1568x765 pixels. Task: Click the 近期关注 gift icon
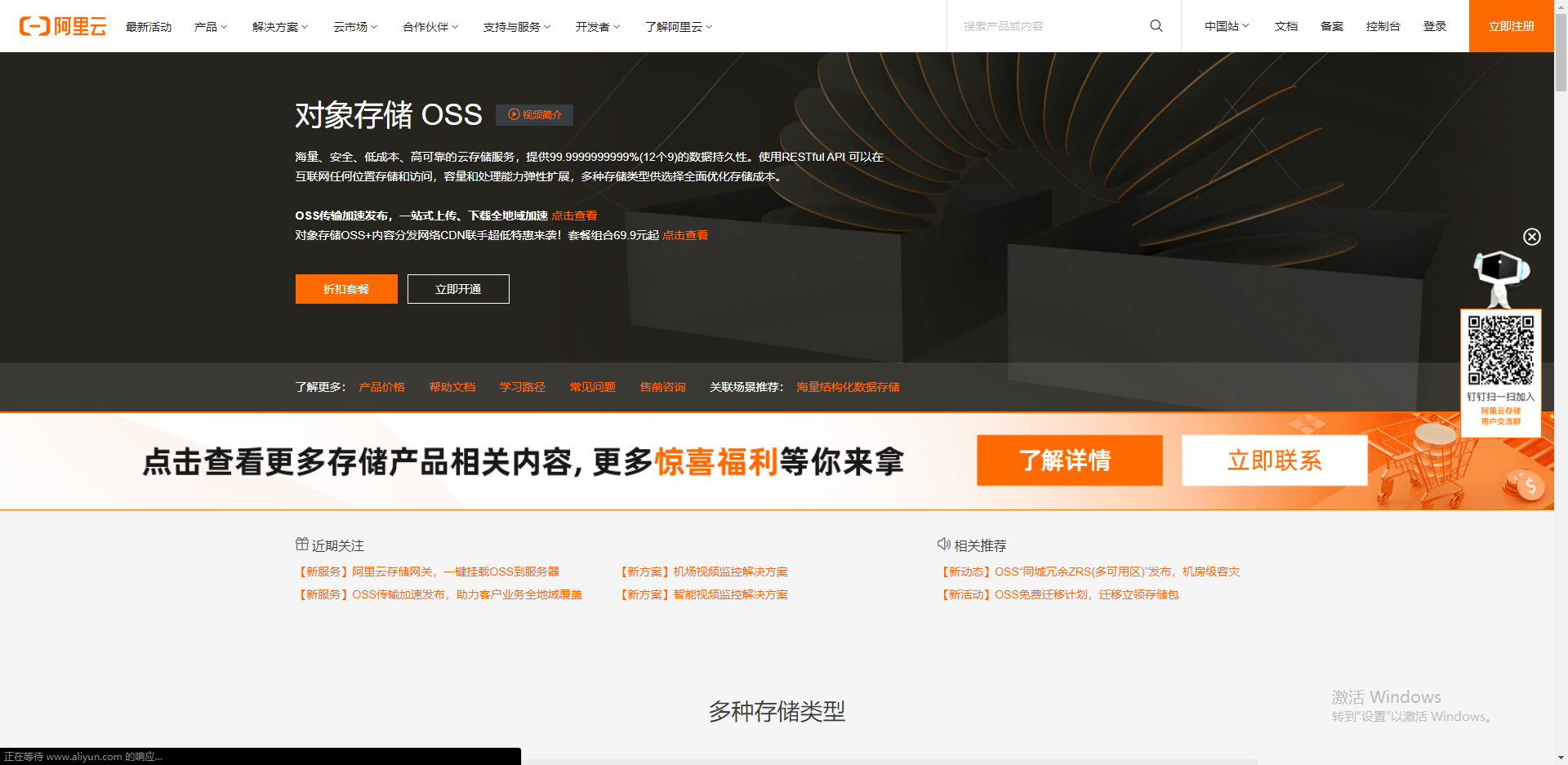[x=302, y=545]
